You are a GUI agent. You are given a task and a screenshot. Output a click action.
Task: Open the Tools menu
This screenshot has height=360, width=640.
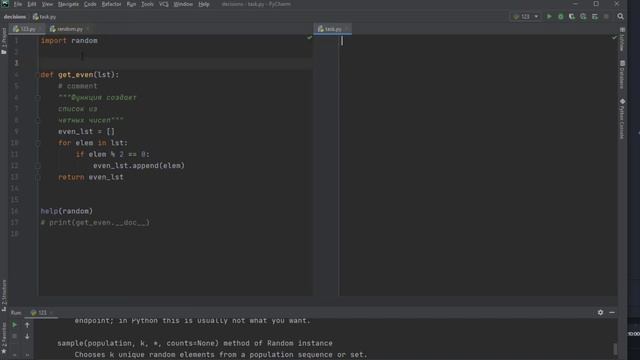click(x=147, y=4)
